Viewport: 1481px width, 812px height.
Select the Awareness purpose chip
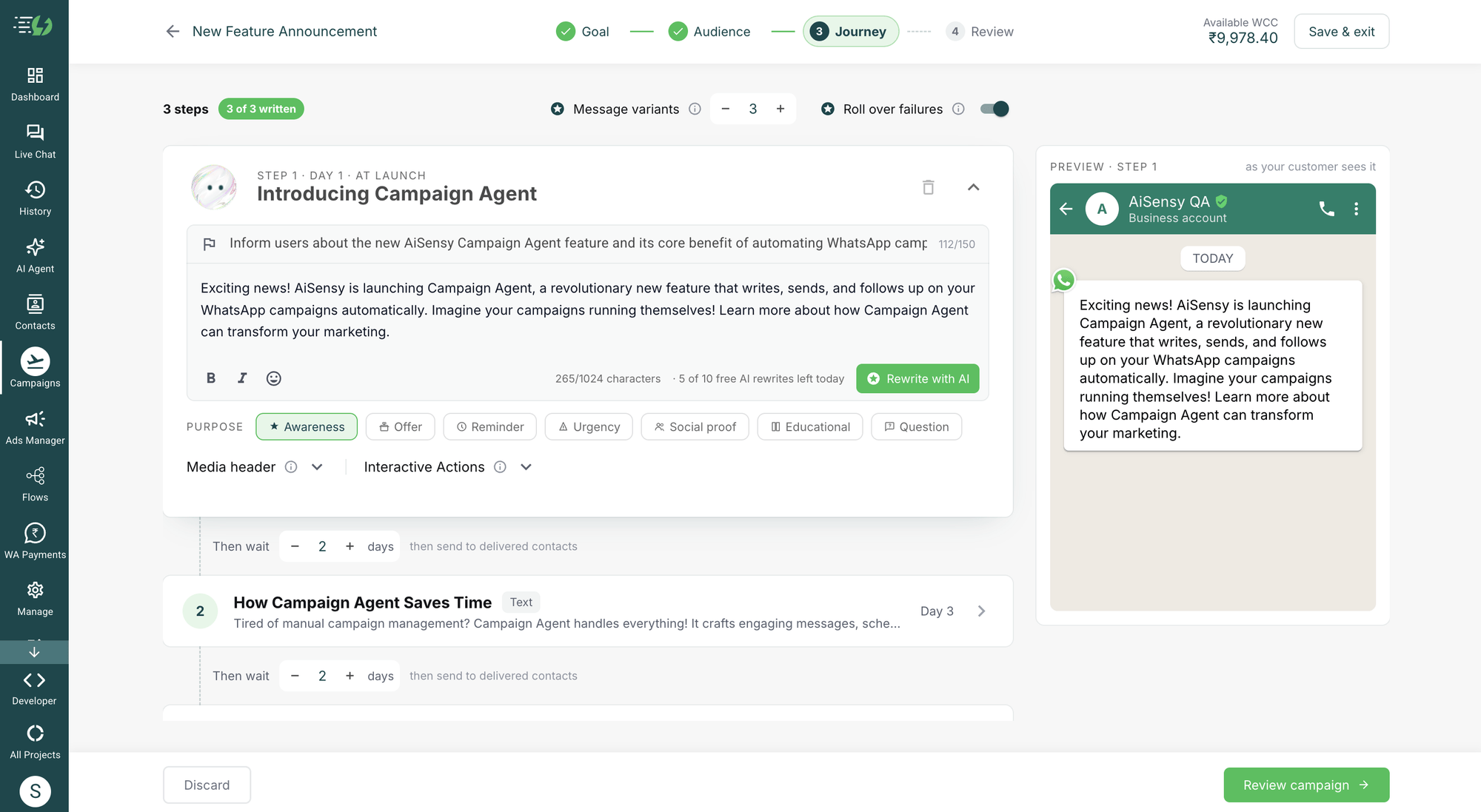[x=307, y=426]
